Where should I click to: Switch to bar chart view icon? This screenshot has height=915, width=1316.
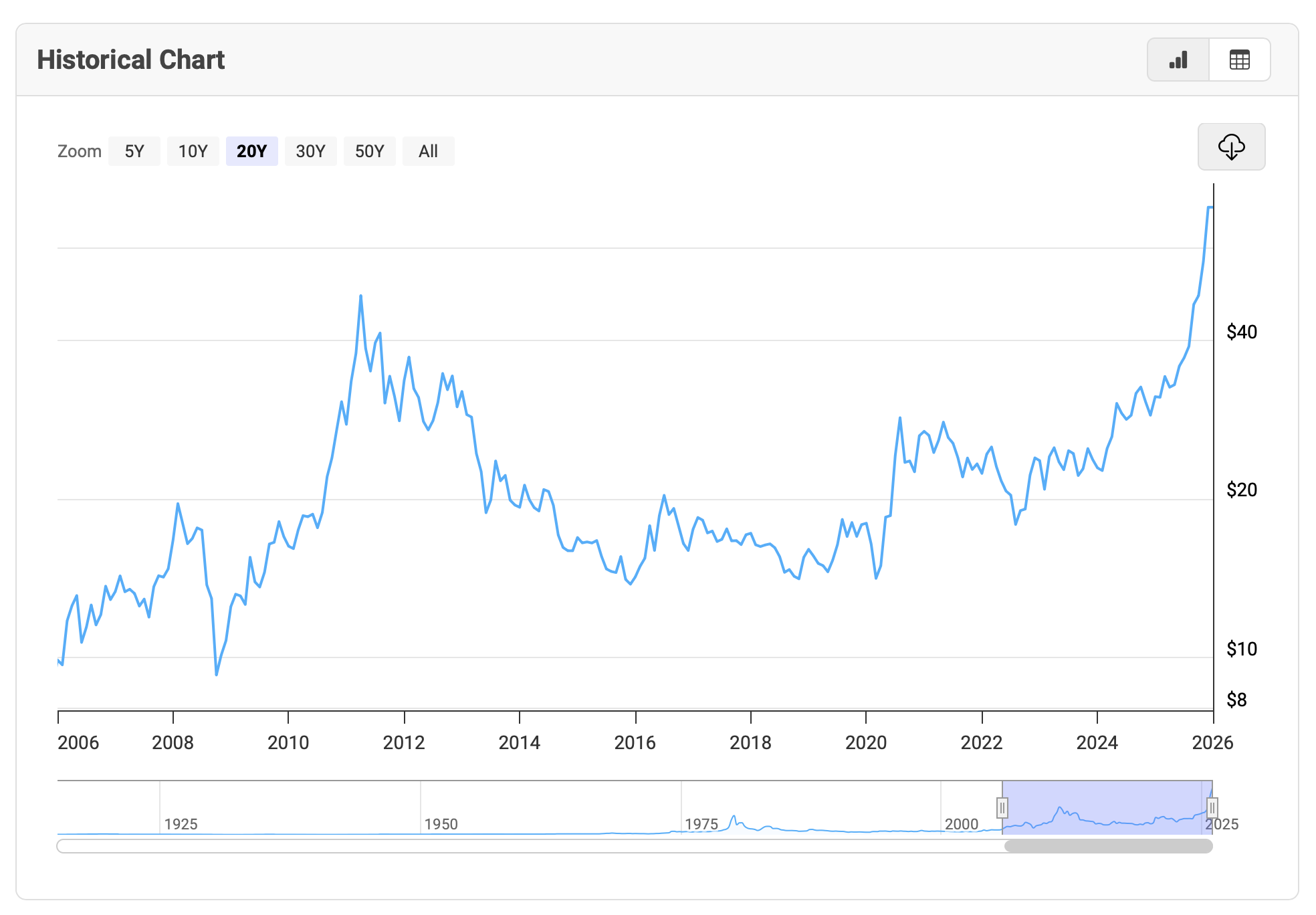pos(1178,60)
